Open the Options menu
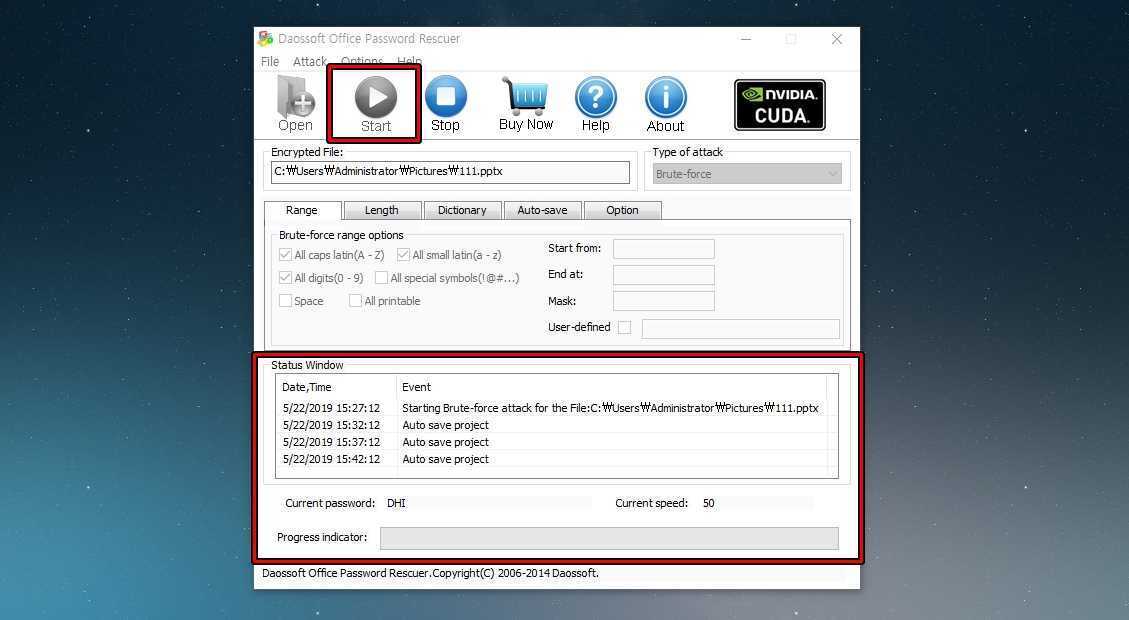This screenshot has height=620, width=1129. pos(362,61)
